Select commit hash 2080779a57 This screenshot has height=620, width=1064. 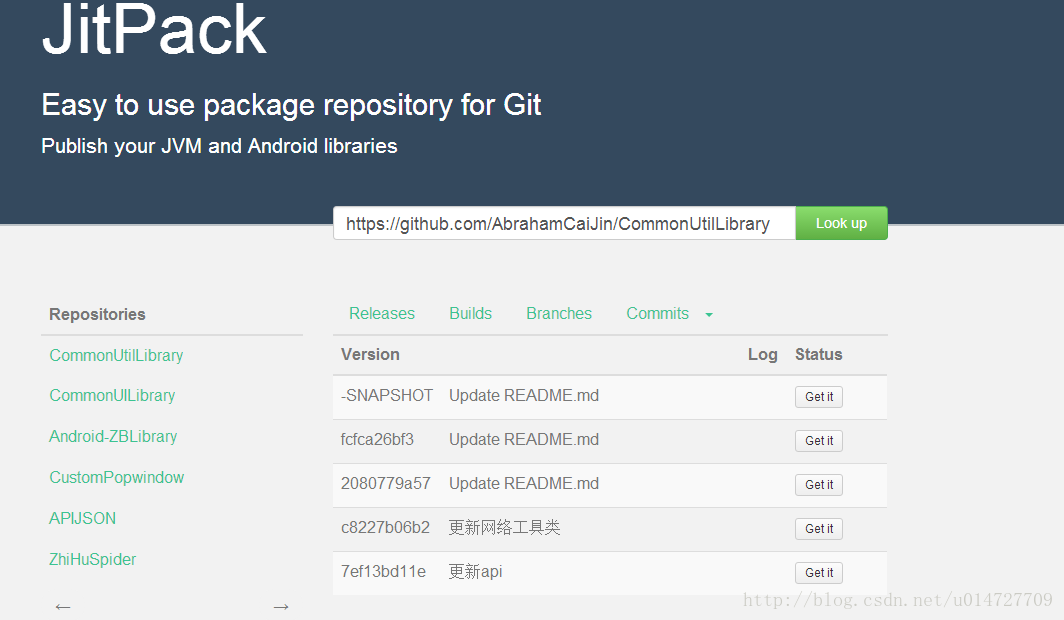[x=385, y=484]
